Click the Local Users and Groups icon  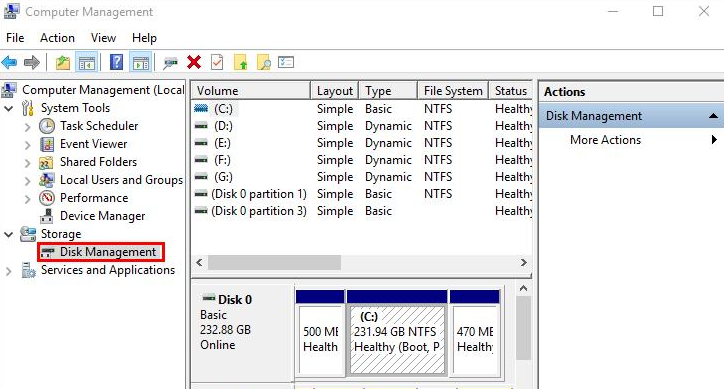(x=47, y=180)
